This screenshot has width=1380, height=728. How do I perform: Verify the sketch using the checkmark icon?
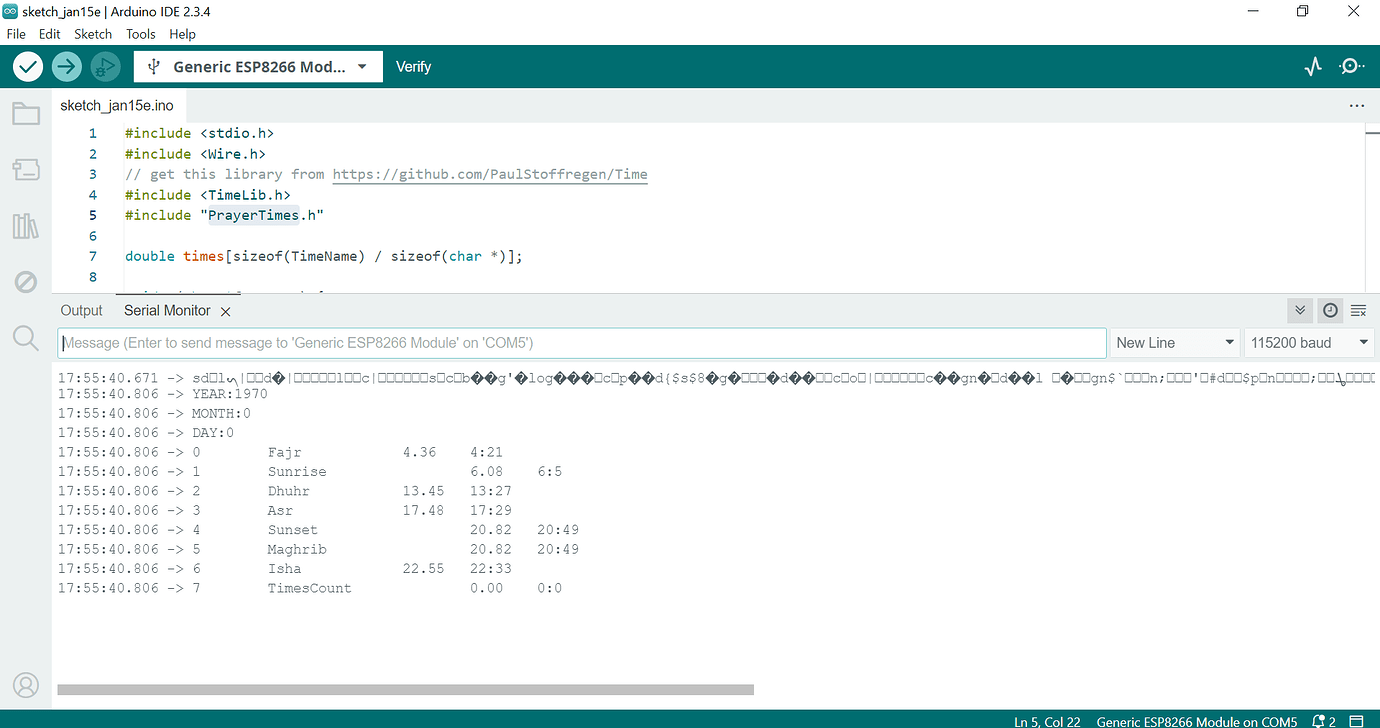click(27, 66)
